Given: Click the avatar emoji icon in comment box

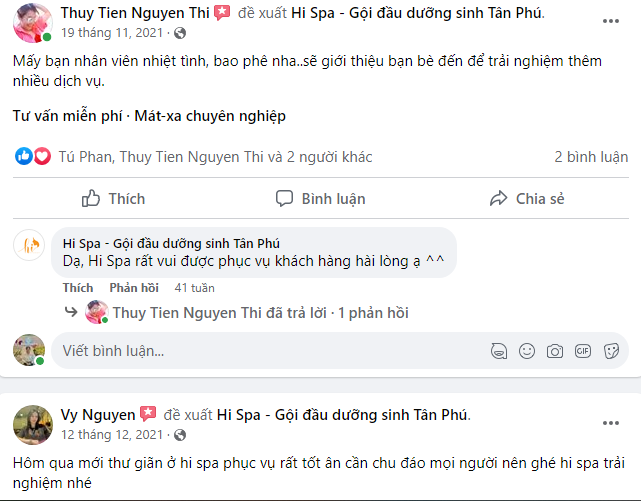Looking at the screenshot, I should point(499,351).
